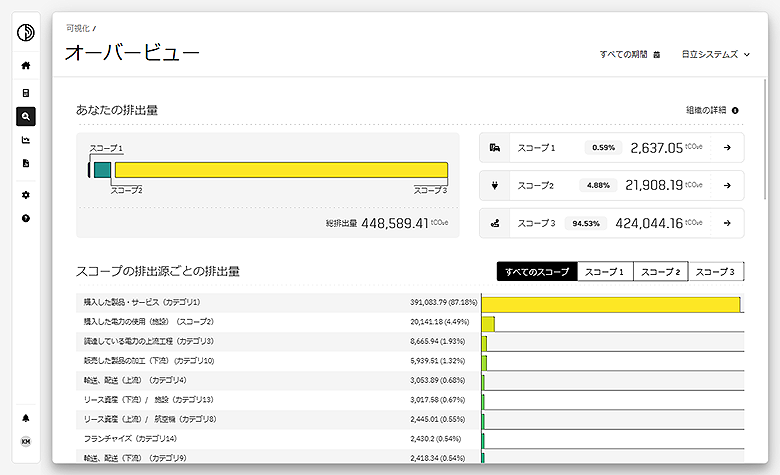Click the あなたの排出量 section heading
Viewport: 780px width, 475px height.
coord(117,110)
